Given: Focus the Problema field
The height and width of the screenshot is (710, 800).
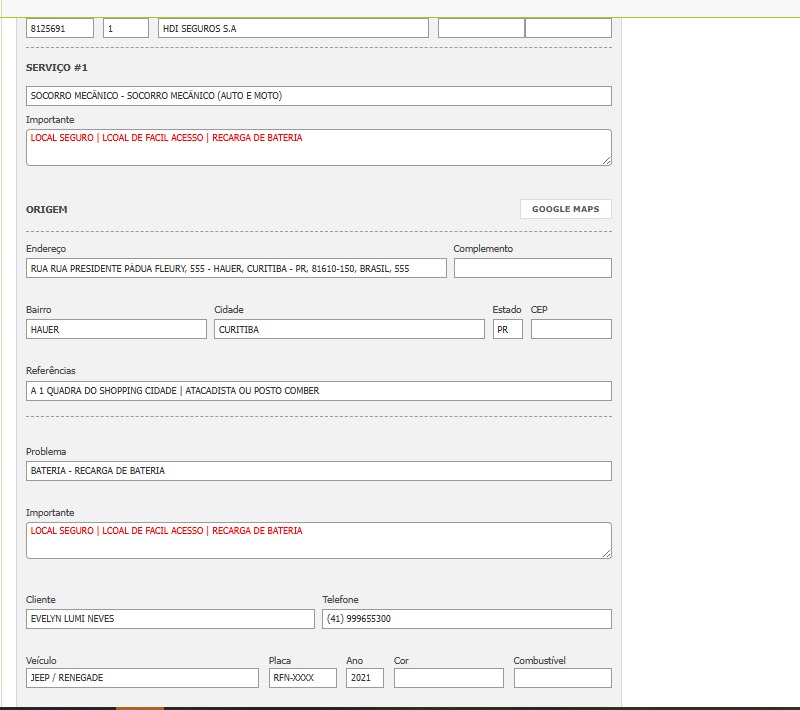Looking at the screenshot, I should pyautogui.click(x=318, y=470).
